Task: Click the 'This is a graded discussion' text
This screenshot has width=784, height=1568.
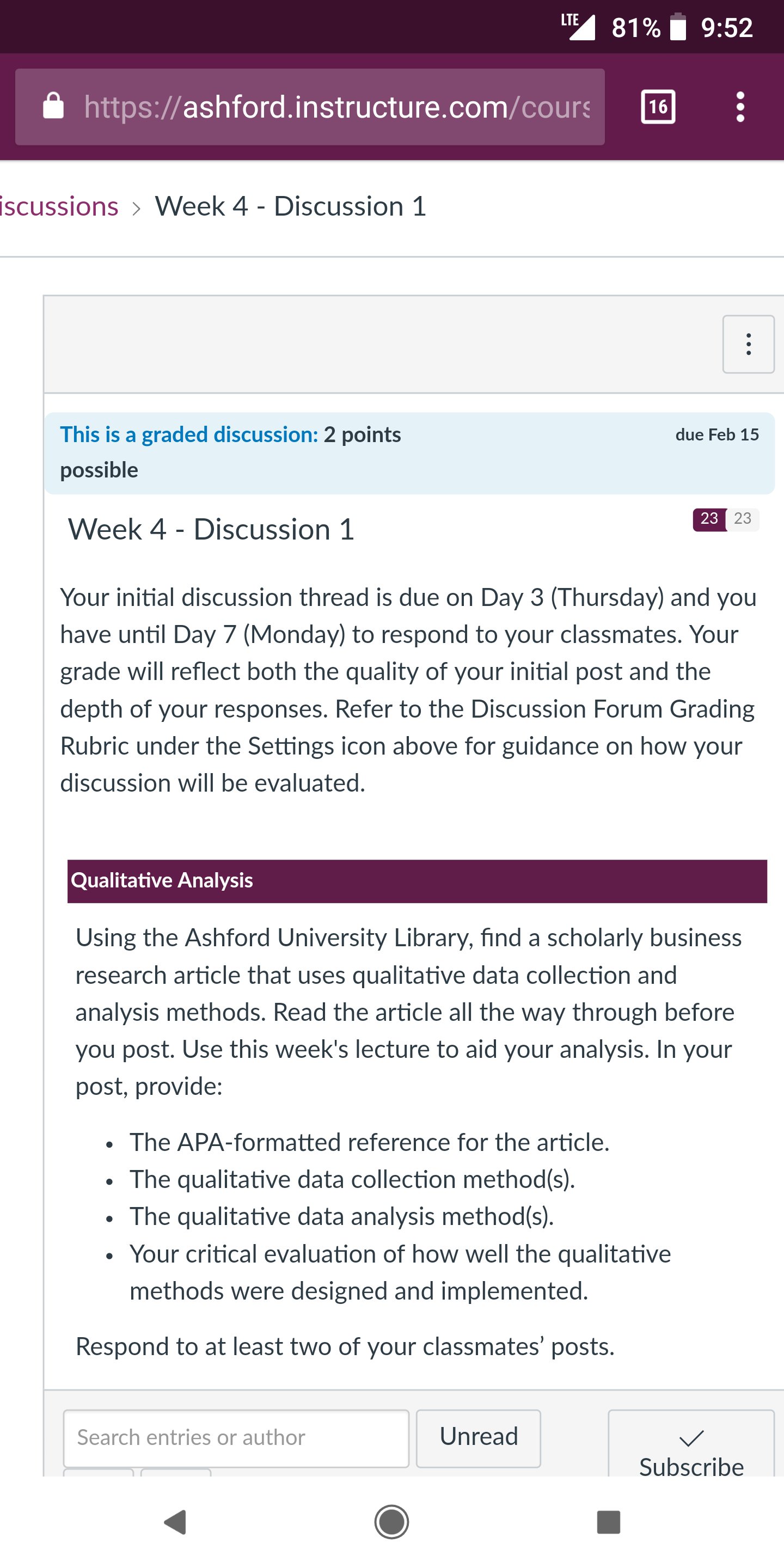Action: 189,434
